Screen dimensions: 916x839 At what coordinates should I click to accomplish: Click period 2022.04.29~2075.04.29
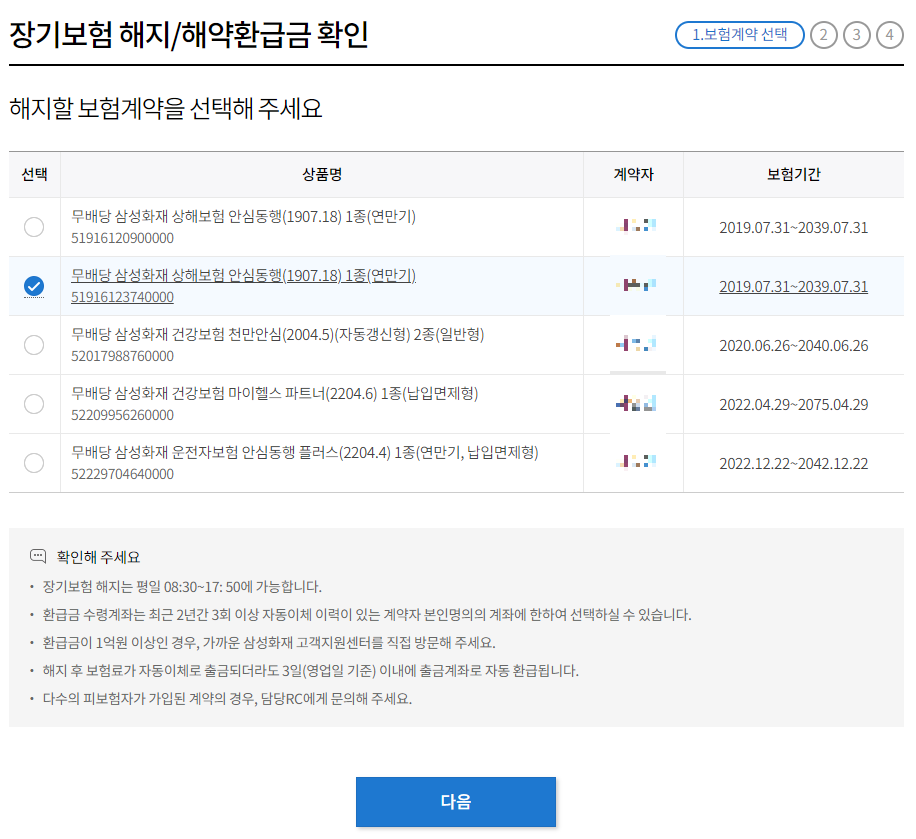[793, 405]
